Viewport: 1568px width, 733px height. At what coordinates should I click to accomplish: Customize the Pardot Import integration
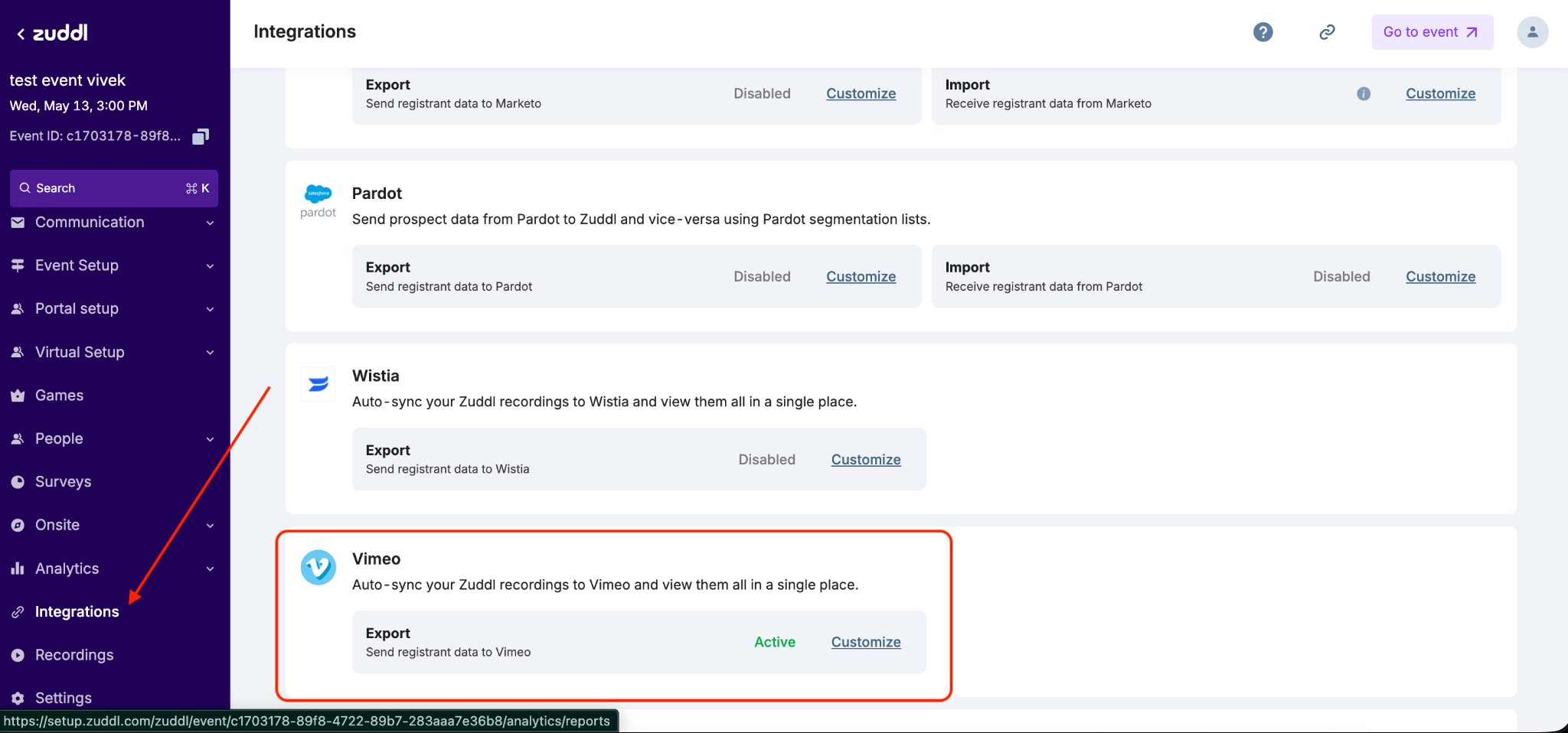tap(1440, 276)
